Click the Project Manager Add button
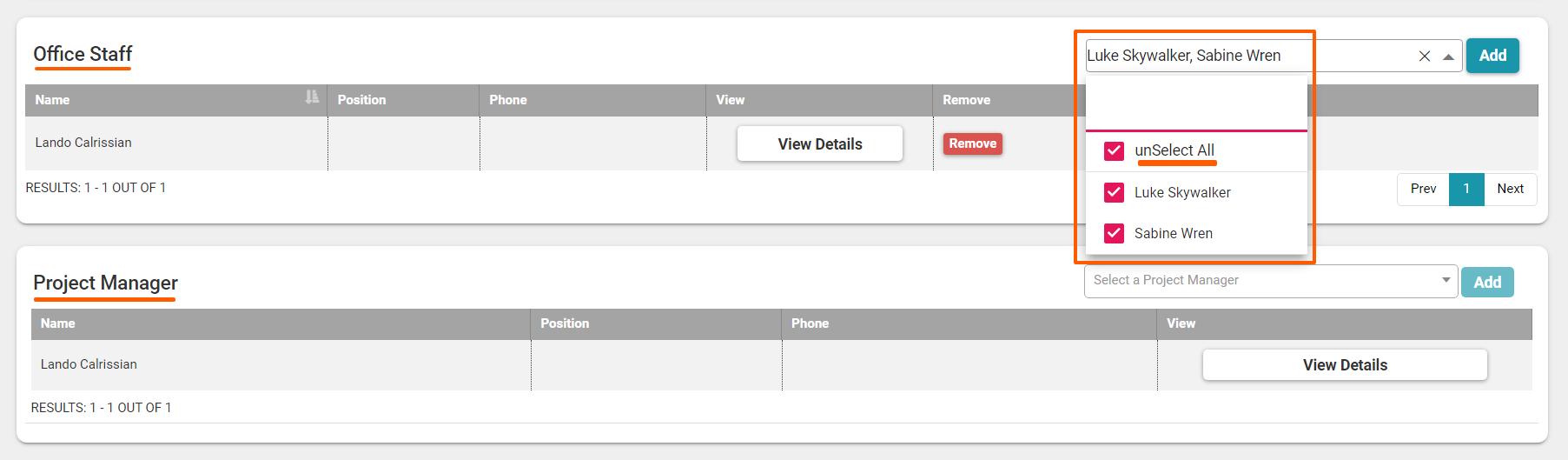1568x460 pixels. 1487,282
